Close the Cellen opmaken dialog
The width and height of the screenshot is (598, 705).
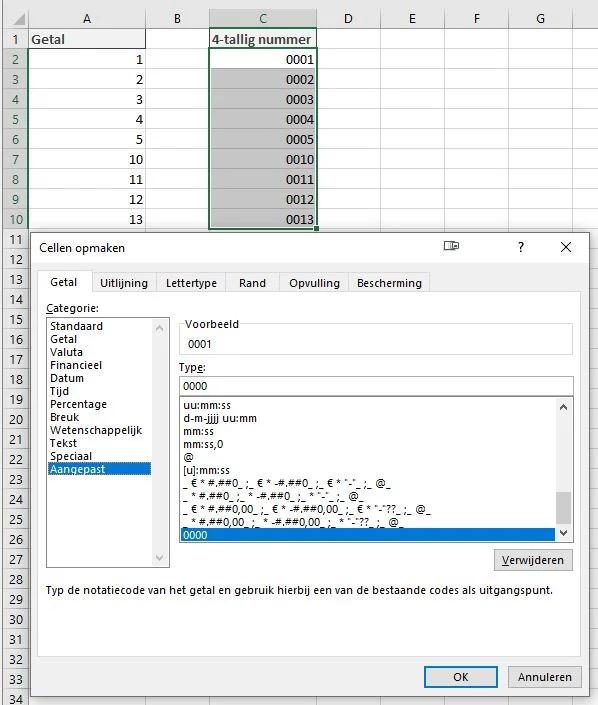566,247
